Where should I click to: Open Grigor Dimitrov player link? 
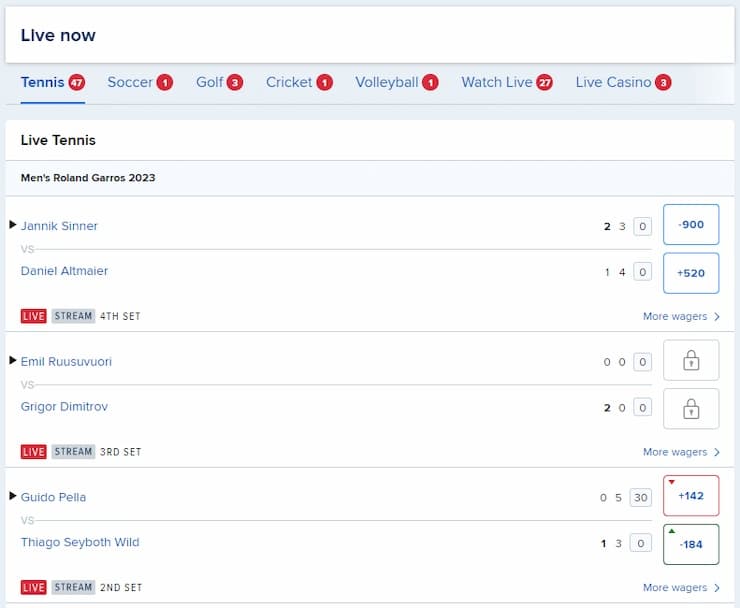point(64,406)
